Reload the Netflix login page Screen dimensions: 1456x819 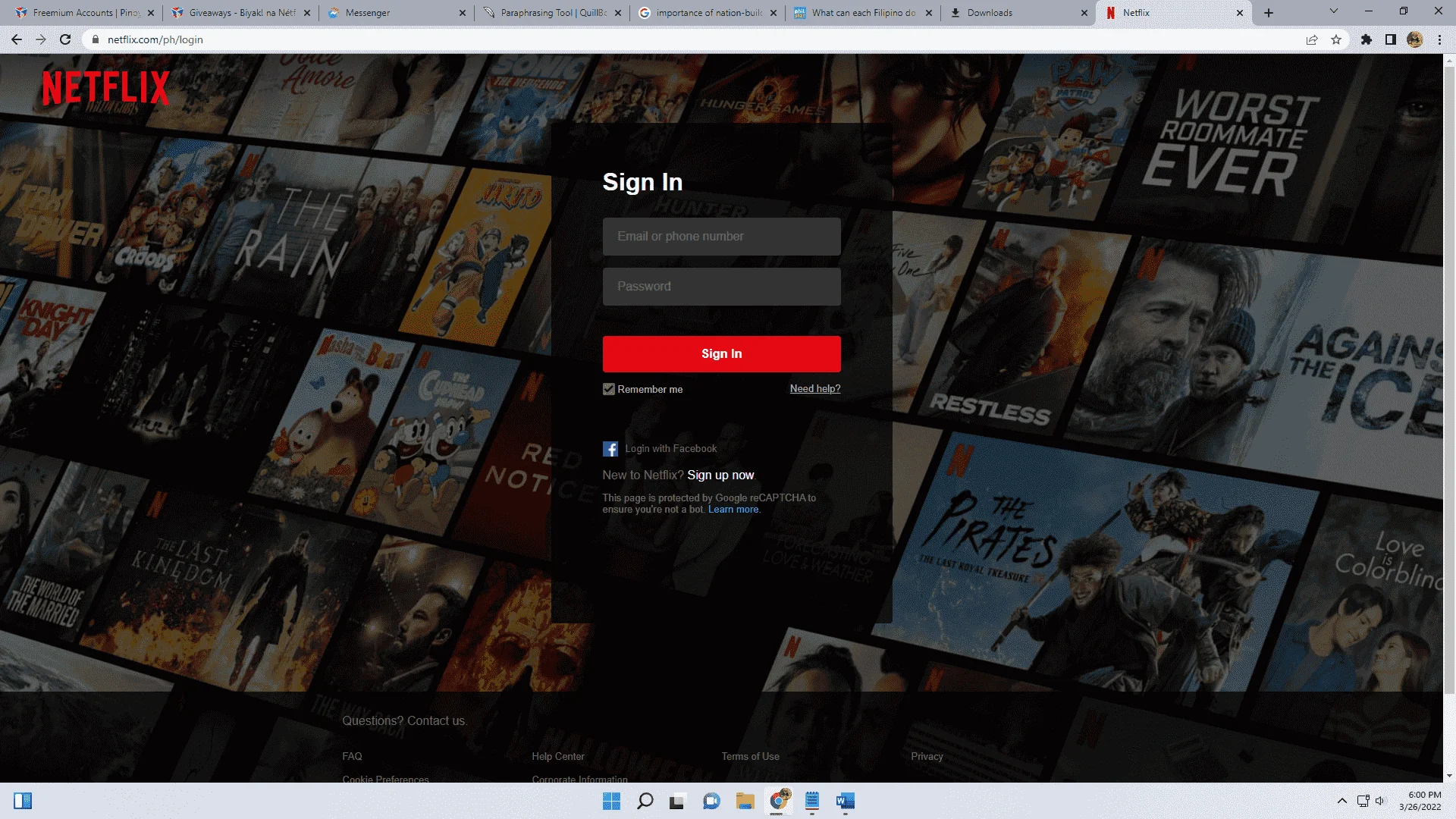pos(65,39)
